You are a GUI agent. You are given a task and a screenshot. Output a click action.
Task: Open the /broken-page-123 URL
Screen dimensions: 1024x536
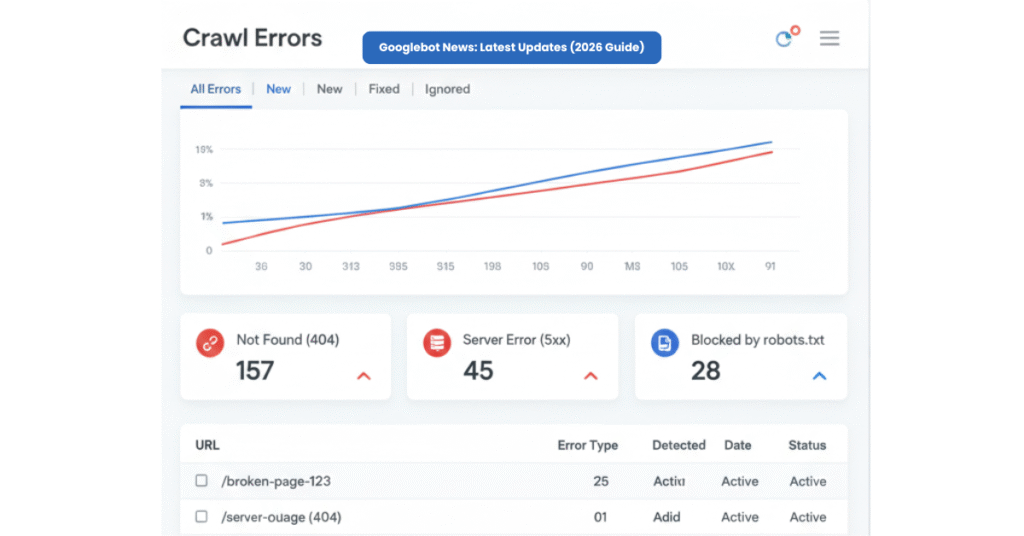[276, 481]
